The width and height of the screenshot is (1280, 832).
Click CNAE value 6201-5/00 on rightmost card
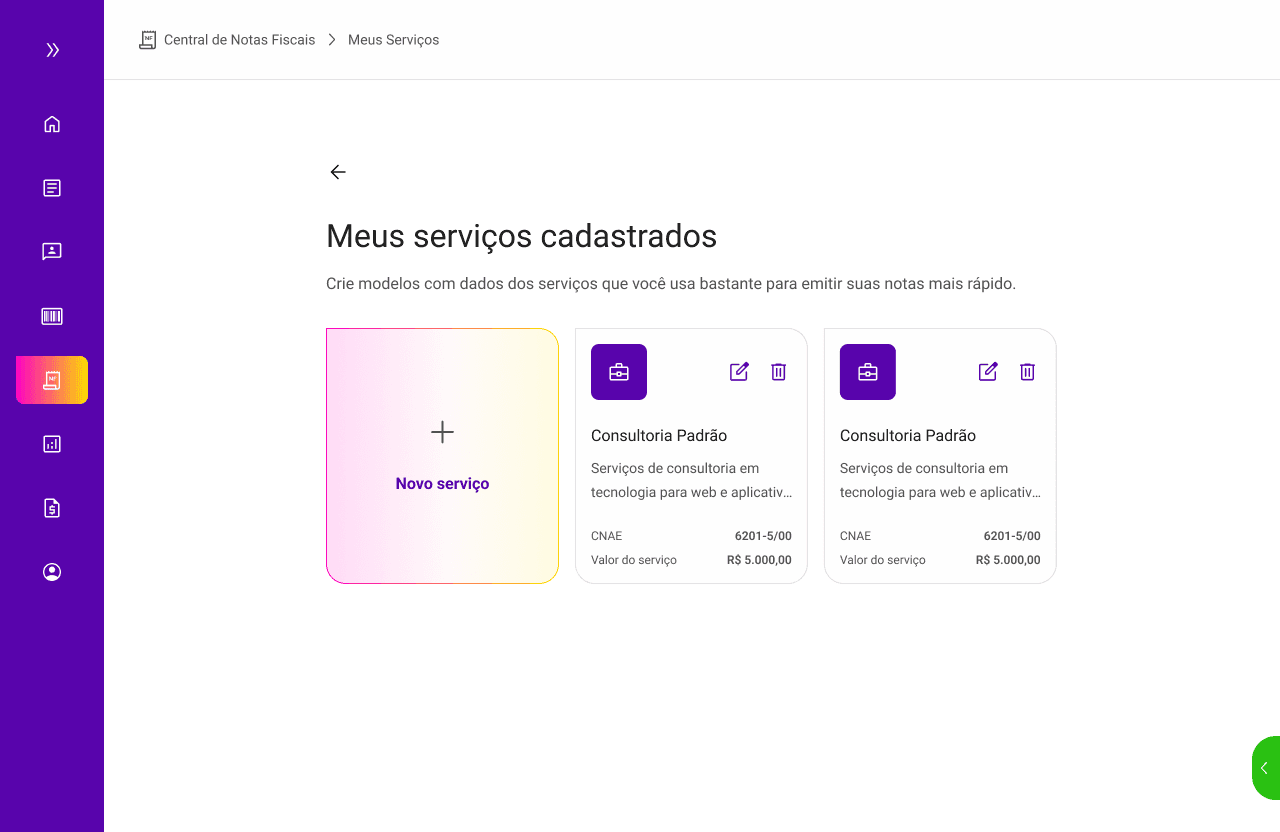[1012, 536]
